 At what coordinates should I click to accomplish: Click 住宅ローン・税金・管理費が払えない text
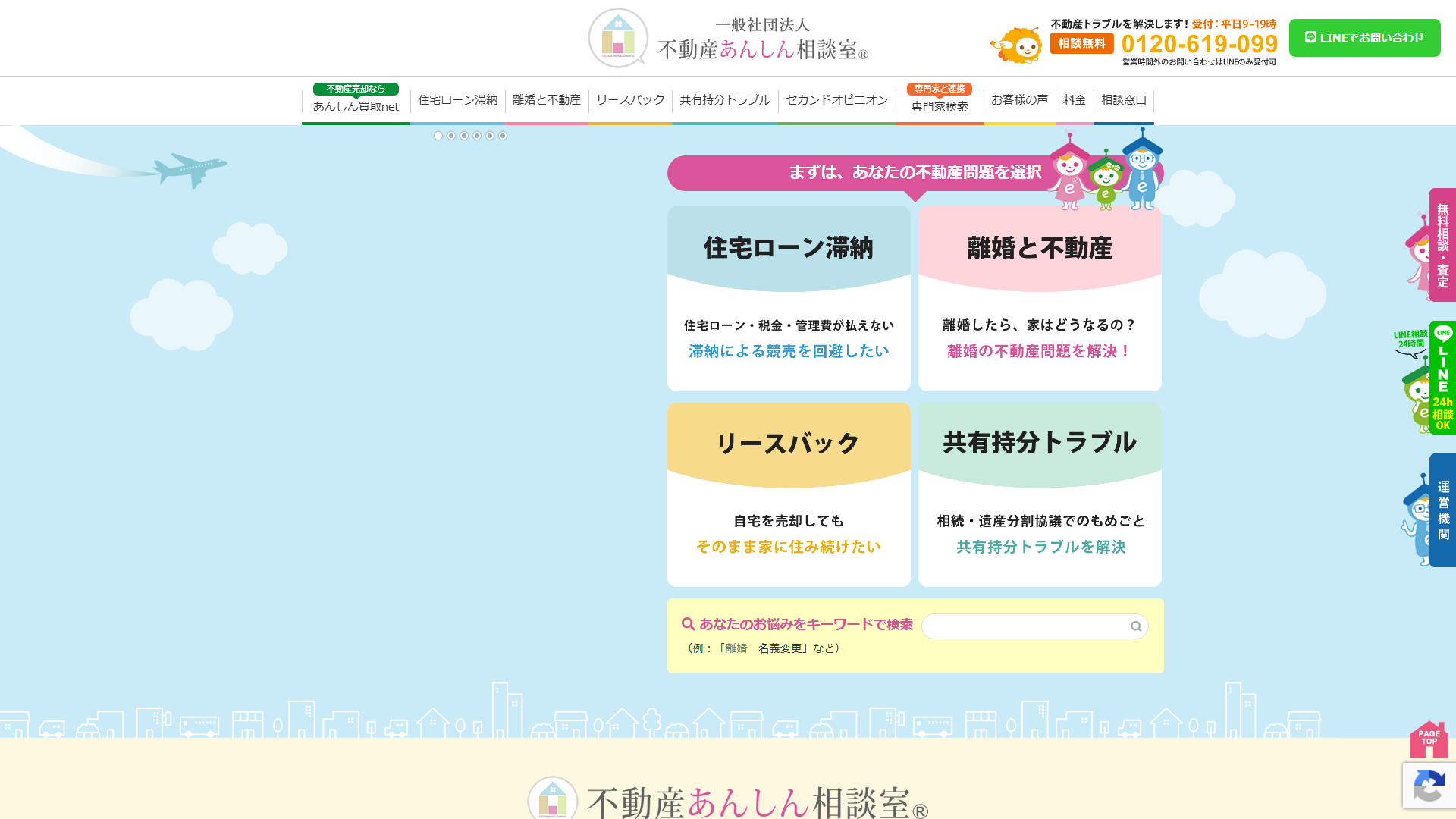789,325
